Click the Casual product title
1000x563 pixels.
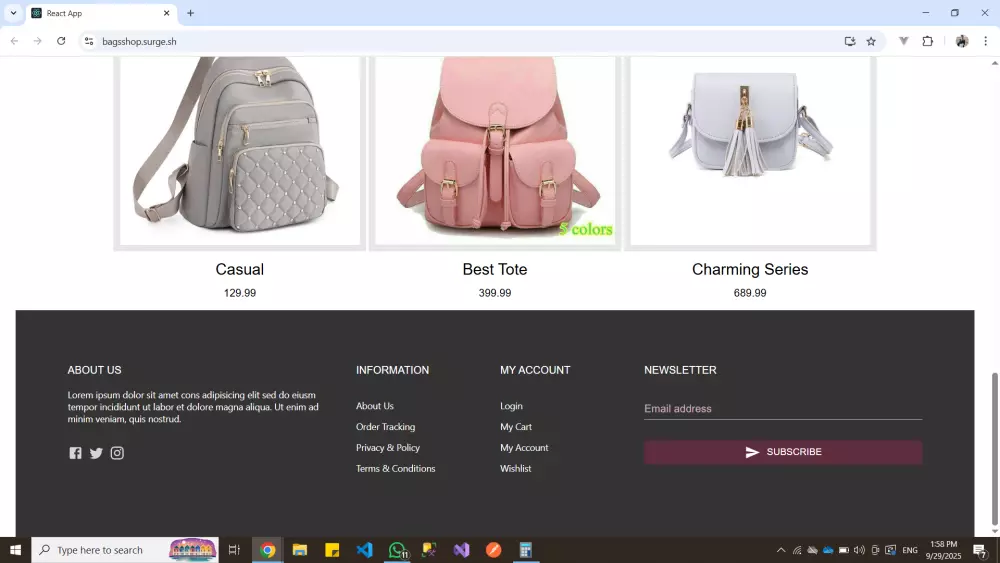(x=240, y=269)
